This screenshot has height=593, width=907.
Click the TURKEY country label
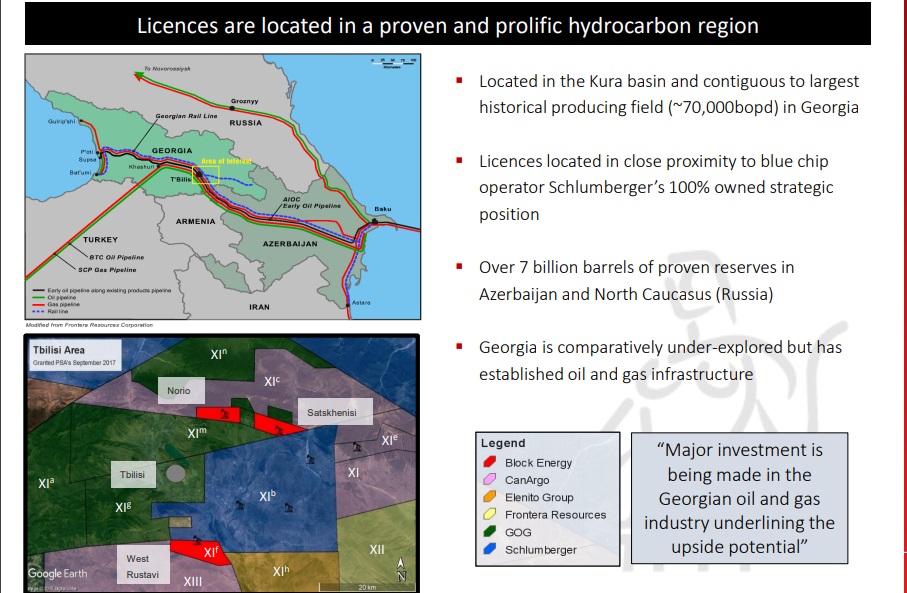point(100,240)
